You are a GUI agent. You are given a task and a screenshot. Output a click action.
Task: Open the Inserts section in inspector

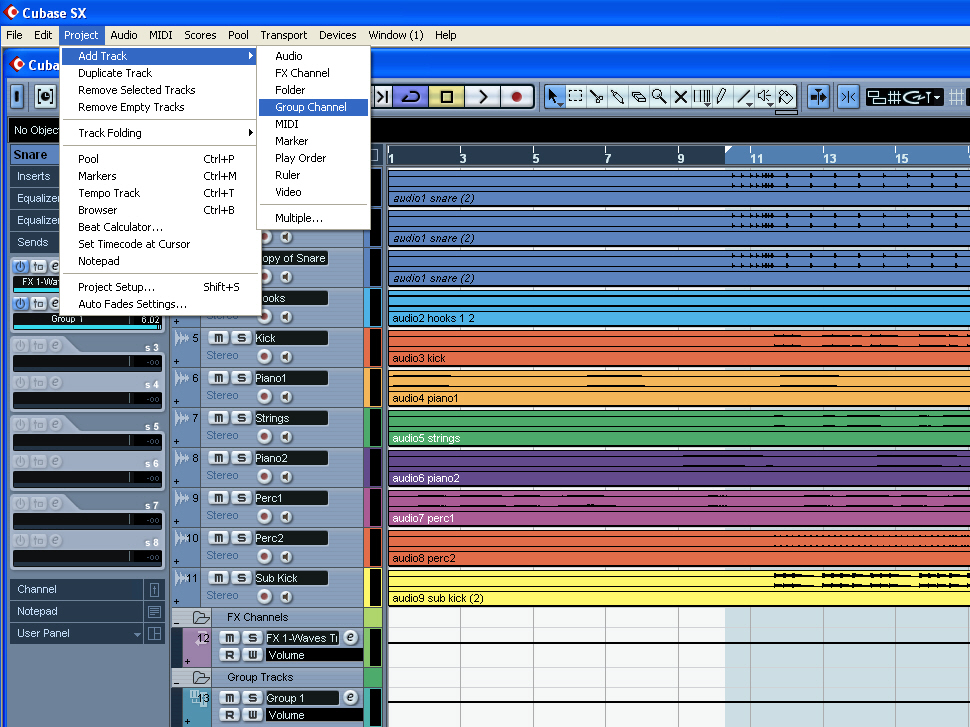[x=35, y=176]
